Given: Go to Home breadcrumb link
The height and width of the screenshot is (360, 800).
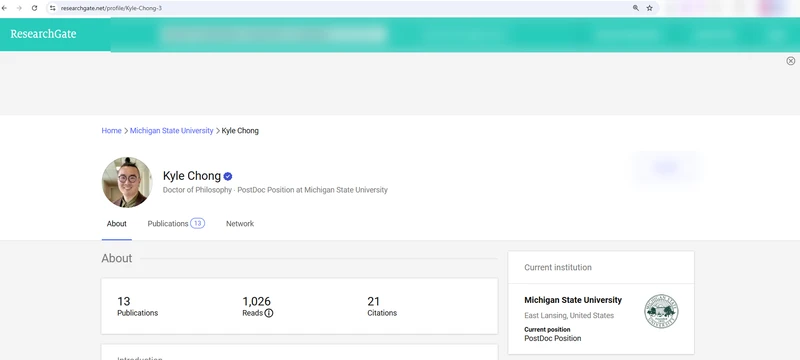Looking at the screenshot, I should pyautogui.click(x=111, y=131).
